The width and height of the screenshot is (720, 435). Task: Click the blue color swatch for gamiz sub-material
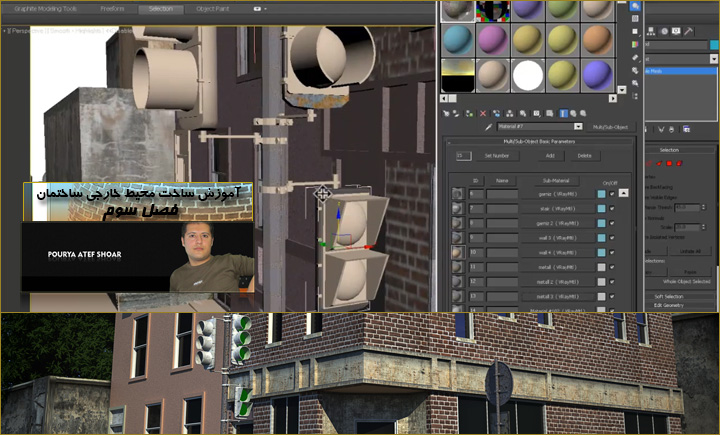pos(601,193)
